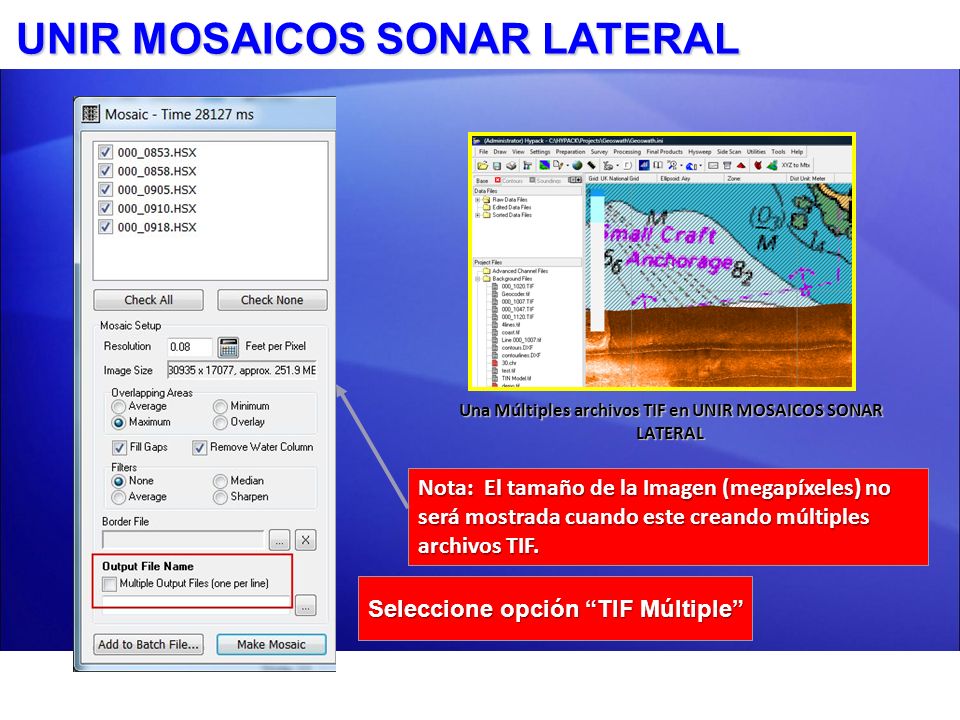960x720 pixels.
Task: Click the printer icon in Hypack toolbar
Action: [x=511, y=165]
